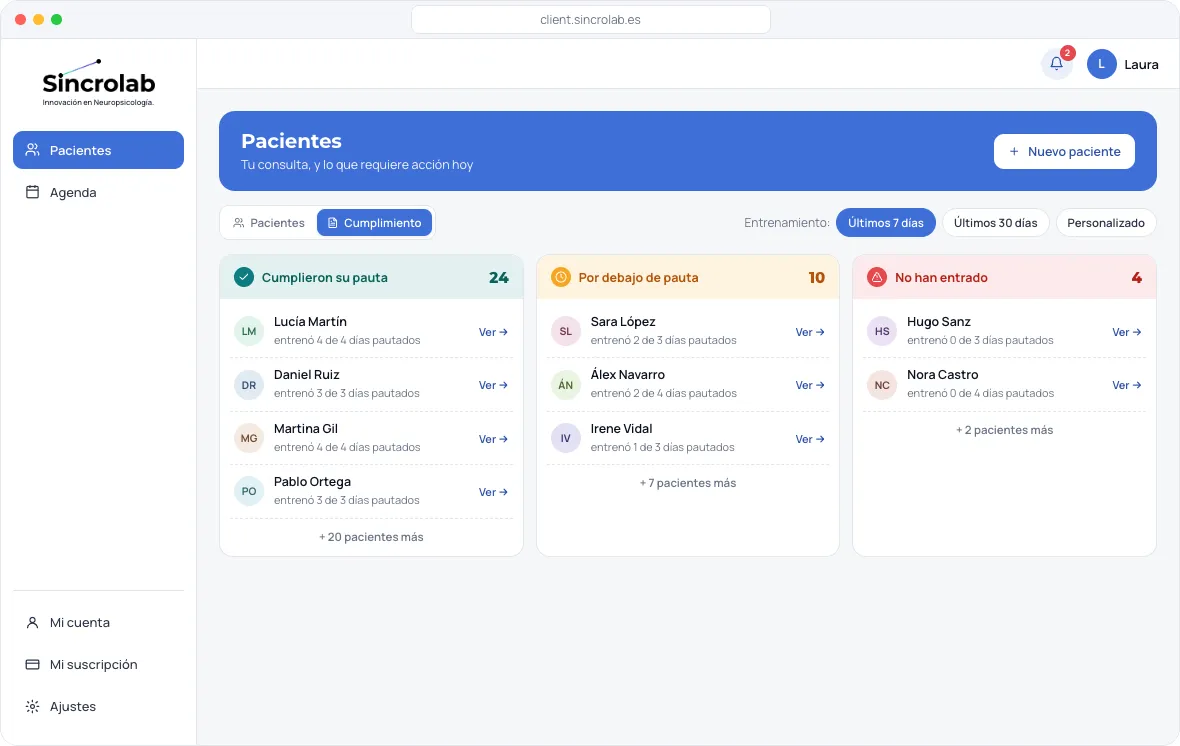This screenshot has width=1180, height=746.
Task: View Álex Navarro's details
Action: [810, 385]
